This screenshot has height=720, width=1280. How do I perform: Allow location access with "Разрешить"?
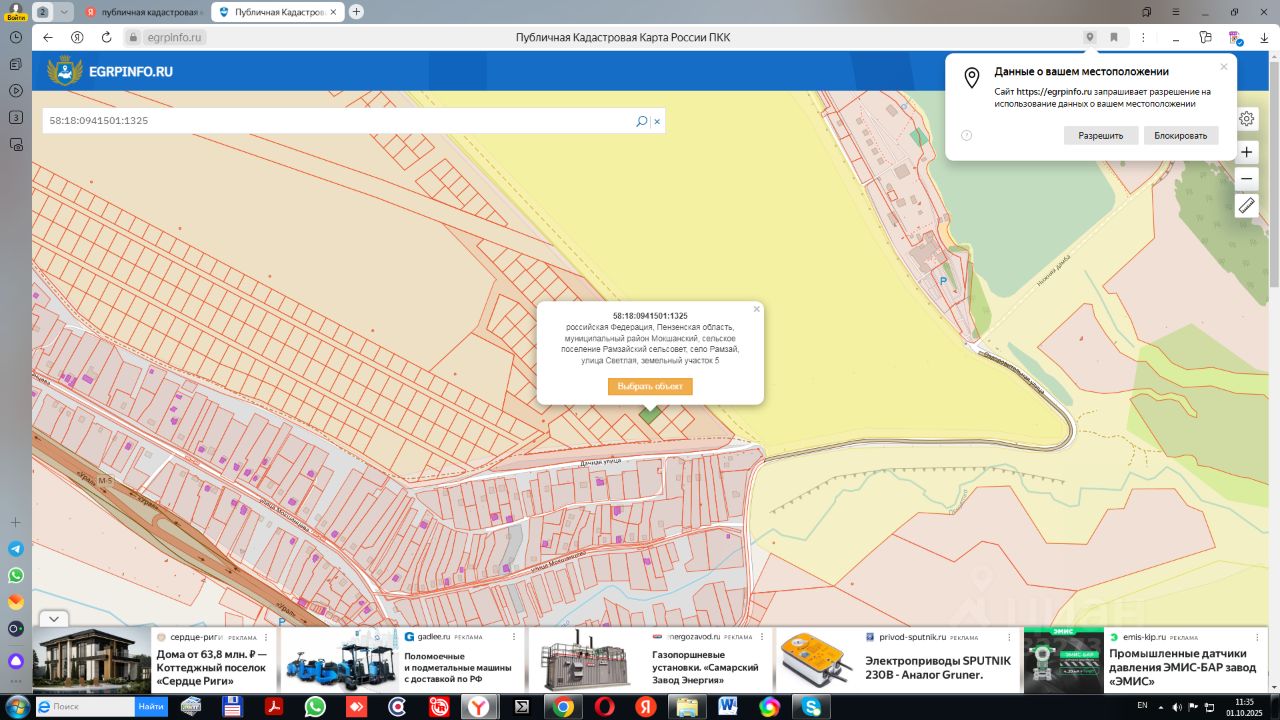pos(1100,135)
